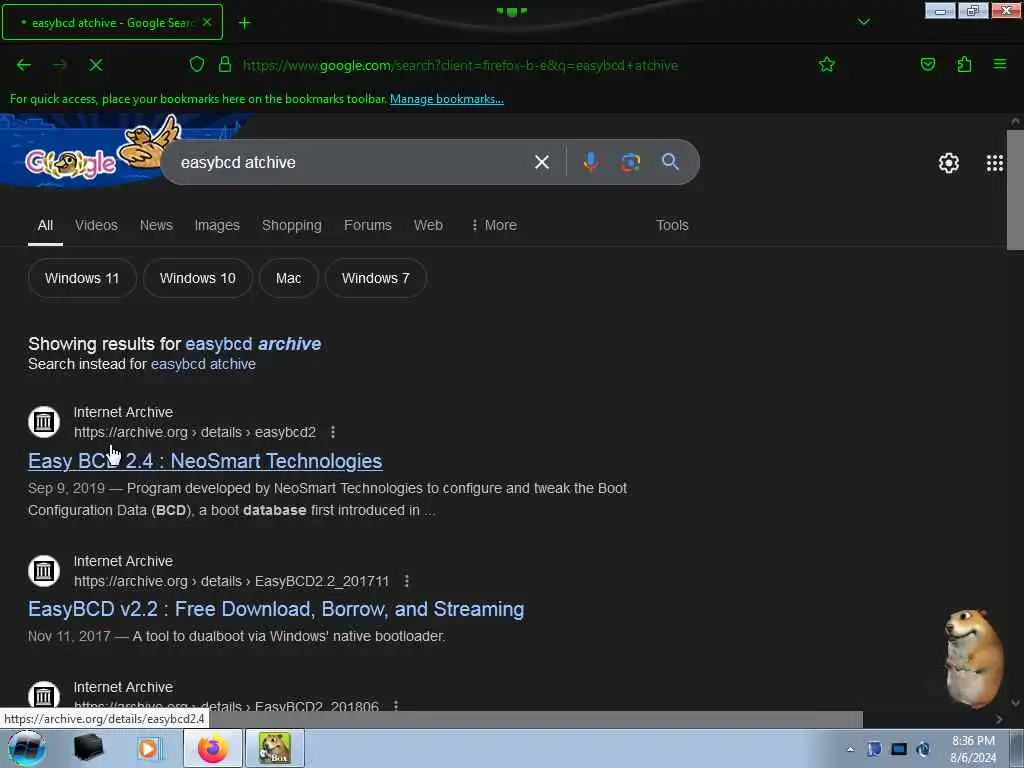1024x768 pixels.
Task: Open the tracking protection shield icon
Action: [x=197, y=64]
